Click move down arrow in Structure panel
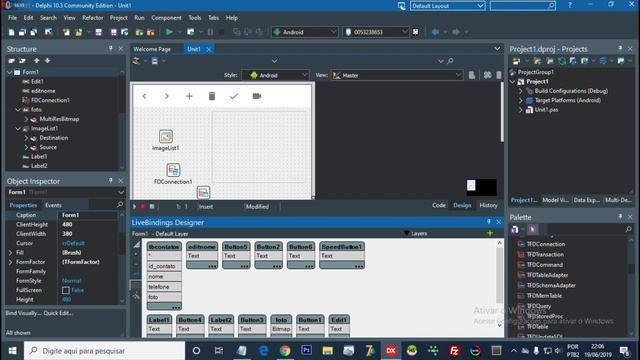The image size is (640, 360). (47, 60)
